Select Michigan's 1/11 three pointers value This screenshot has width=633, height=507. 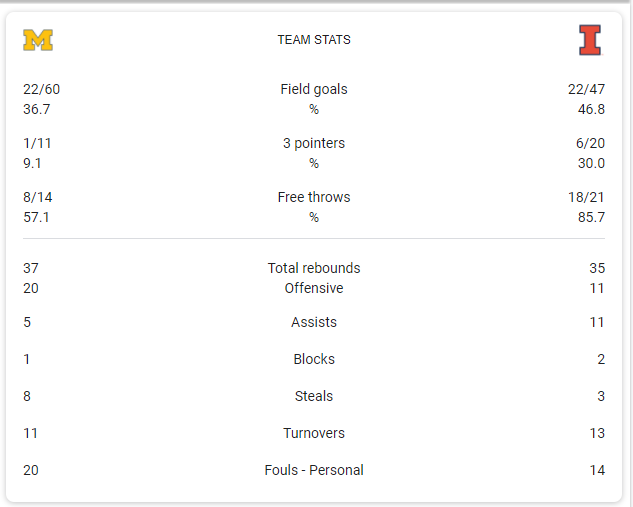tap(37, 143)
